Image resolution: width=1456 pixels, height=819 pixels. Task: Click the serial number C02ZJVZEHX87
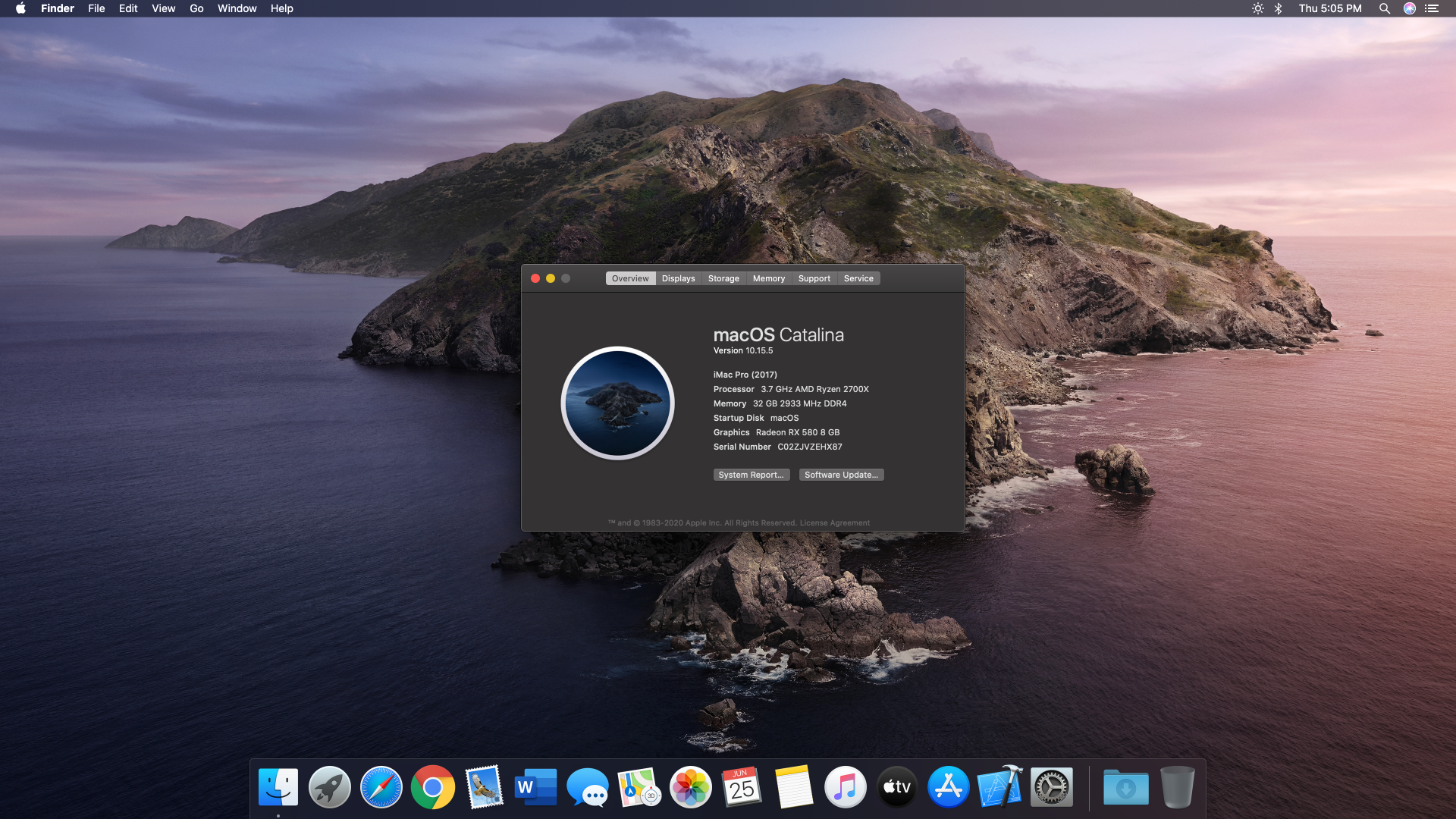pyautogui.click(x=809, y=447)
